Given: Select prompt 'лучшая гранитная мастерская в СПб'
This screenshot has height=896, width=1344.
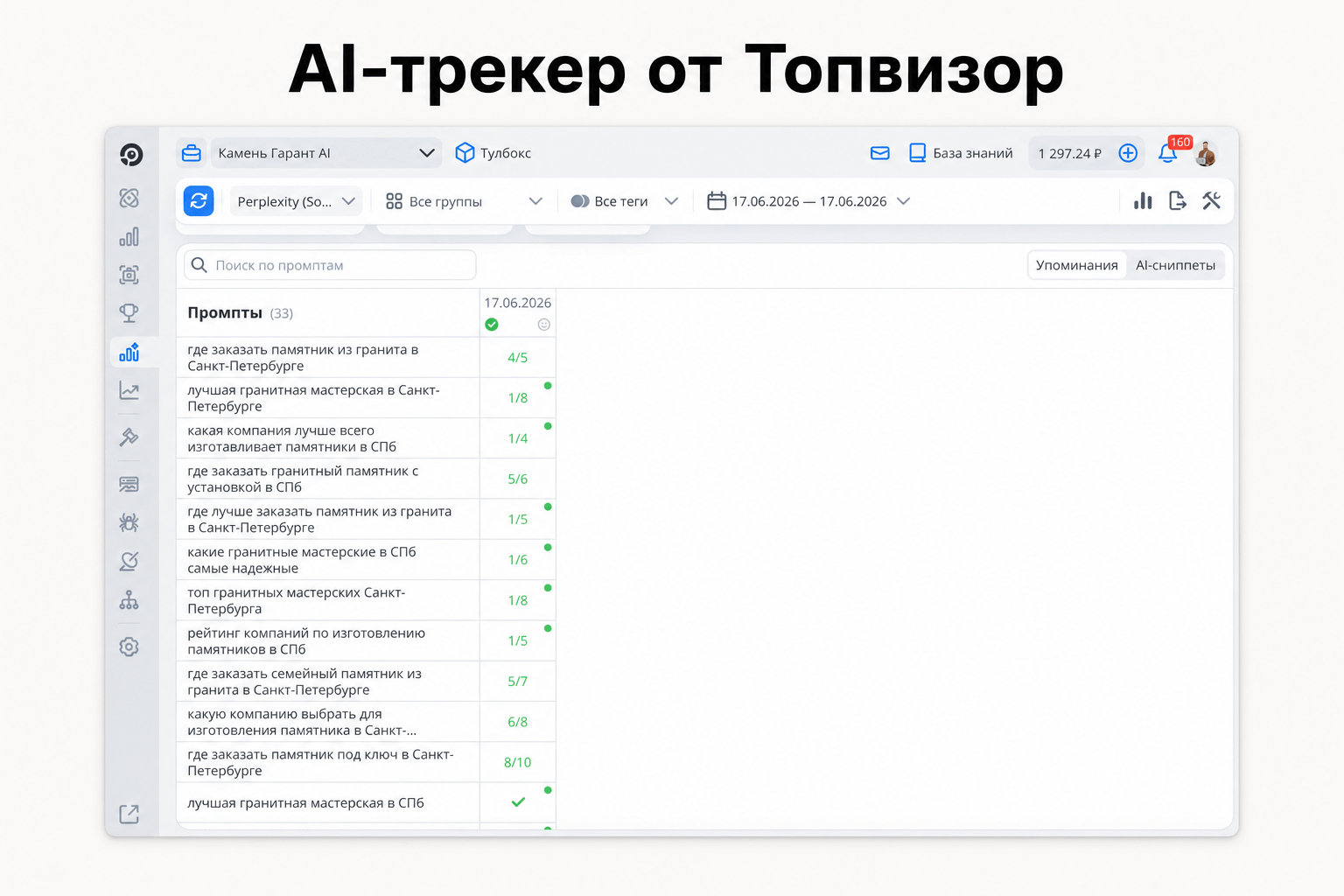Looking at the screenshot, I should pyautogui.click(x=328, y=802).
